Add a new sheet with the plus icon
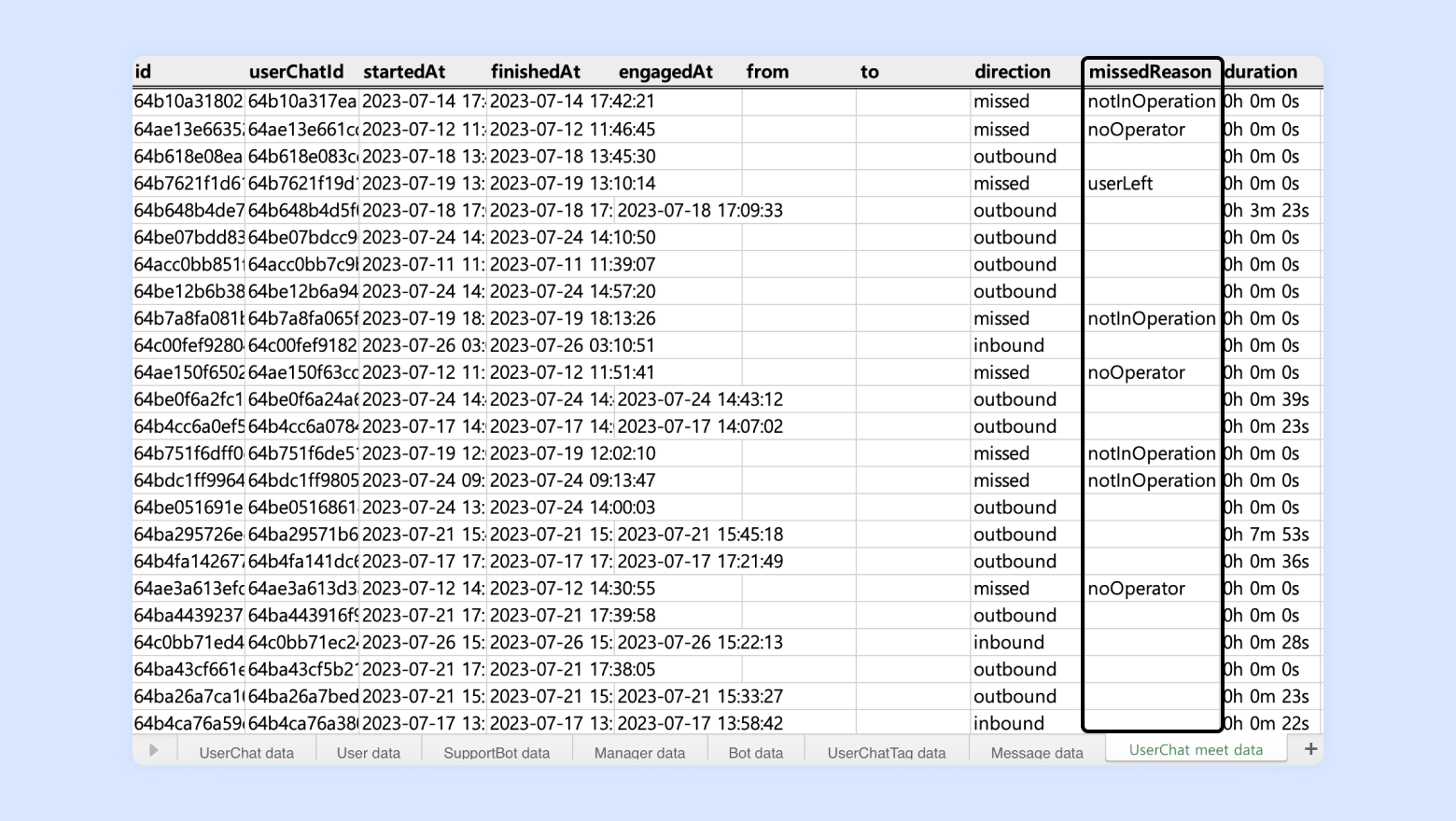The width and height of the screenshot is (1456, 821). 1310,749
